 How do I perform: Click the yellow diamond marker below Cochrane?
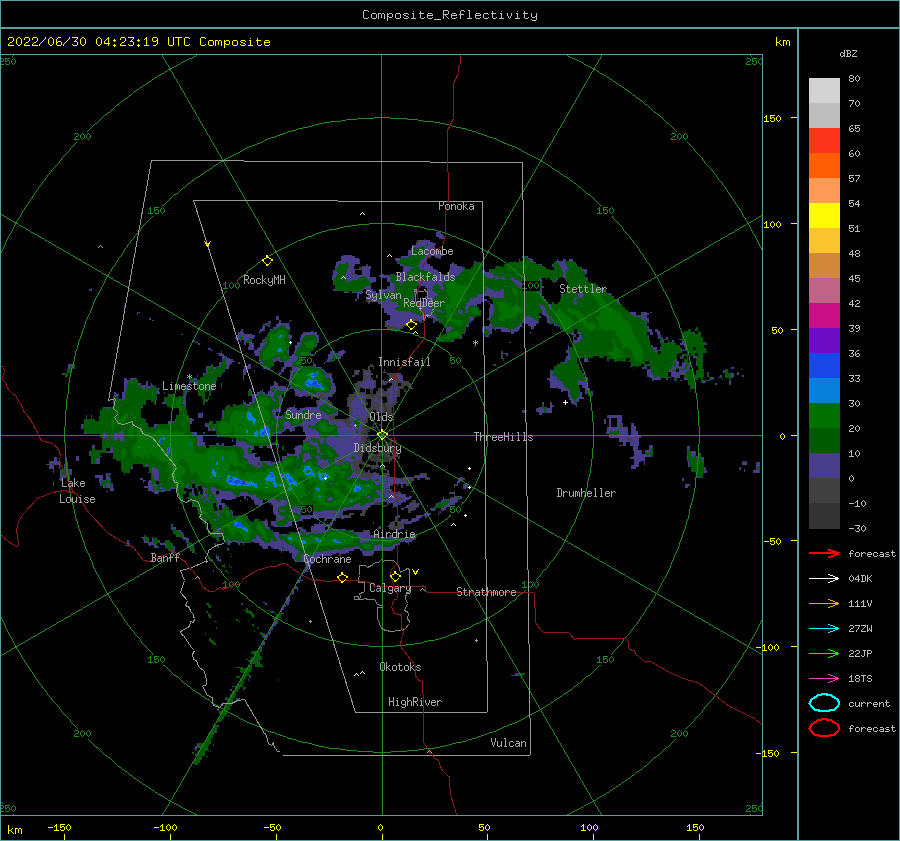(342, 577)
